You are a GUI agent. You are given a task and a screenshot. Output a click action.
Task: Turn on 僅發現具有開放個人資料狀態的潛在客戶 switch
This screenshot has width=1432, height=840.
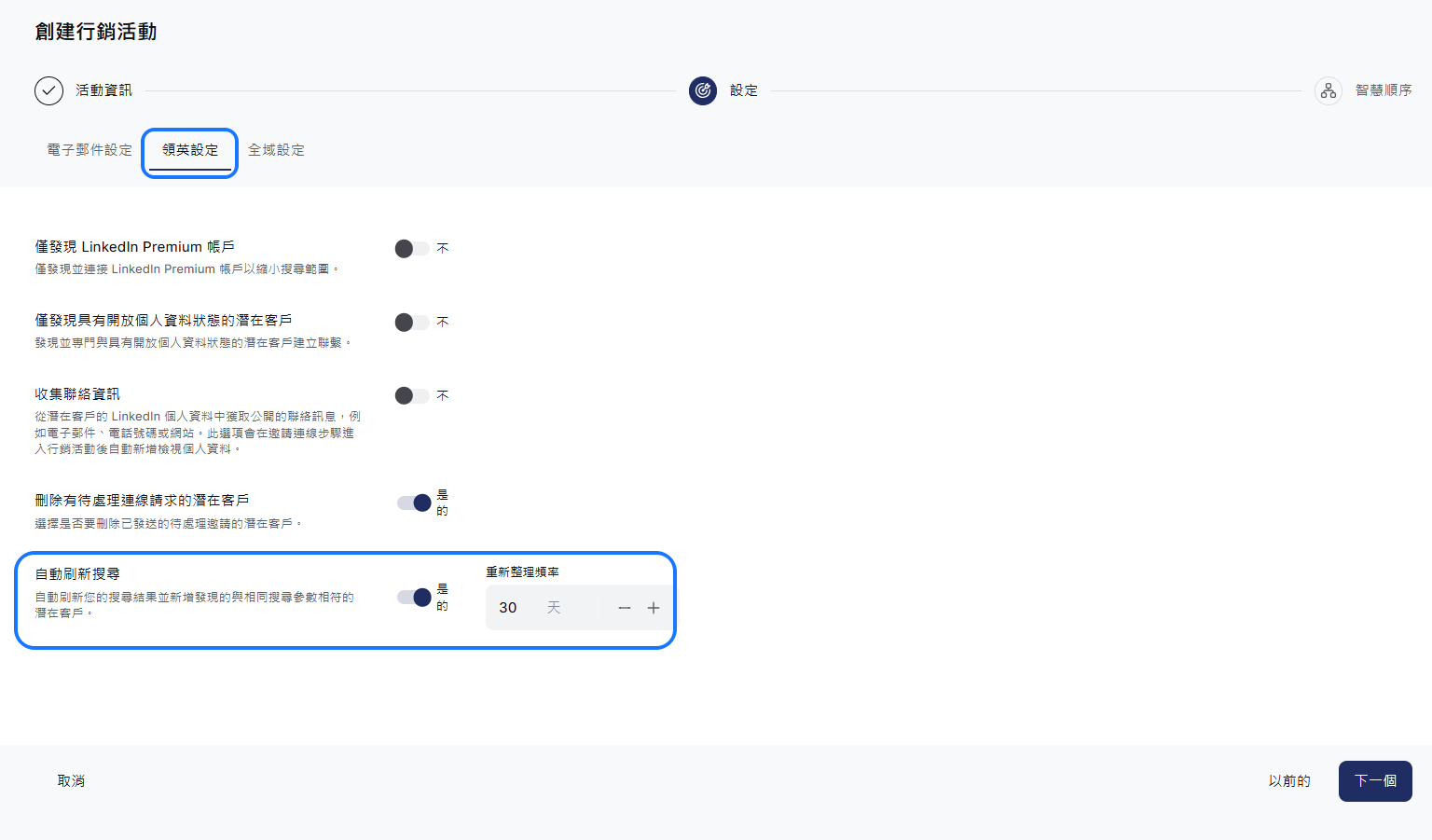coord(412,323)
